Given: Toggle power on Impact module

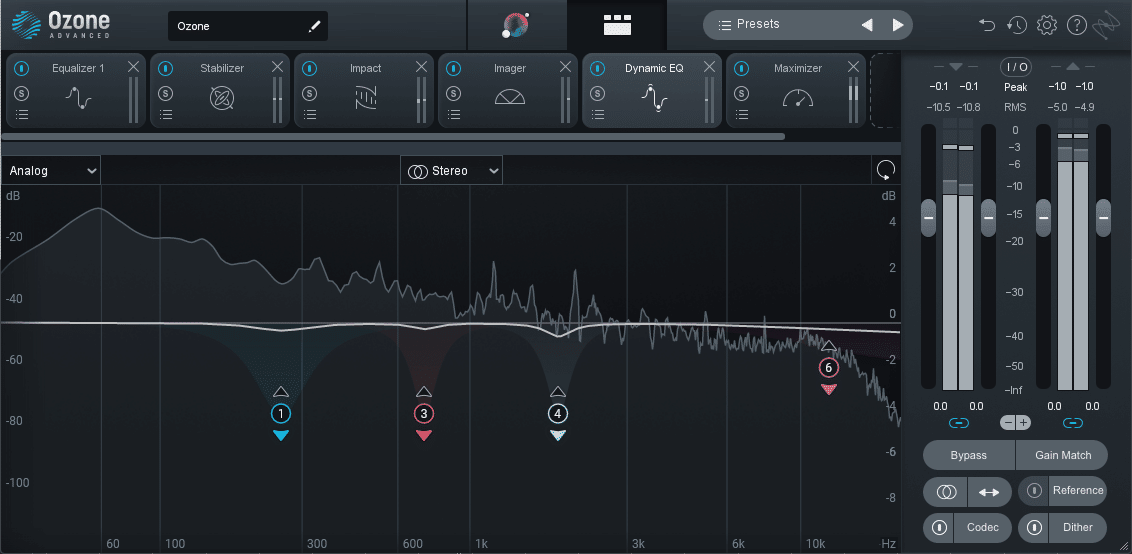Looking at the screenshot, I should (x=309, y=69).
